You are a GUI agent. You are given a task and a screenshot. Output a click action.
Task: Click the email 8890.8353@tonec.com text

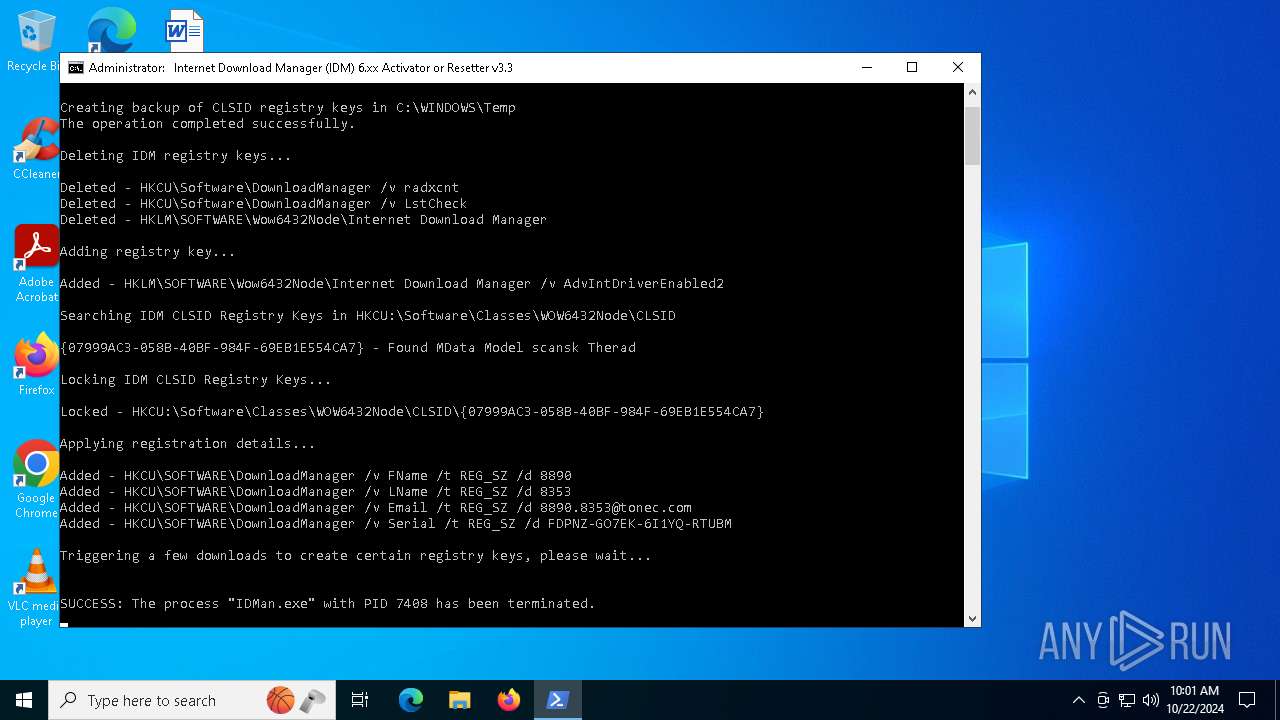(x=615, y=507)
